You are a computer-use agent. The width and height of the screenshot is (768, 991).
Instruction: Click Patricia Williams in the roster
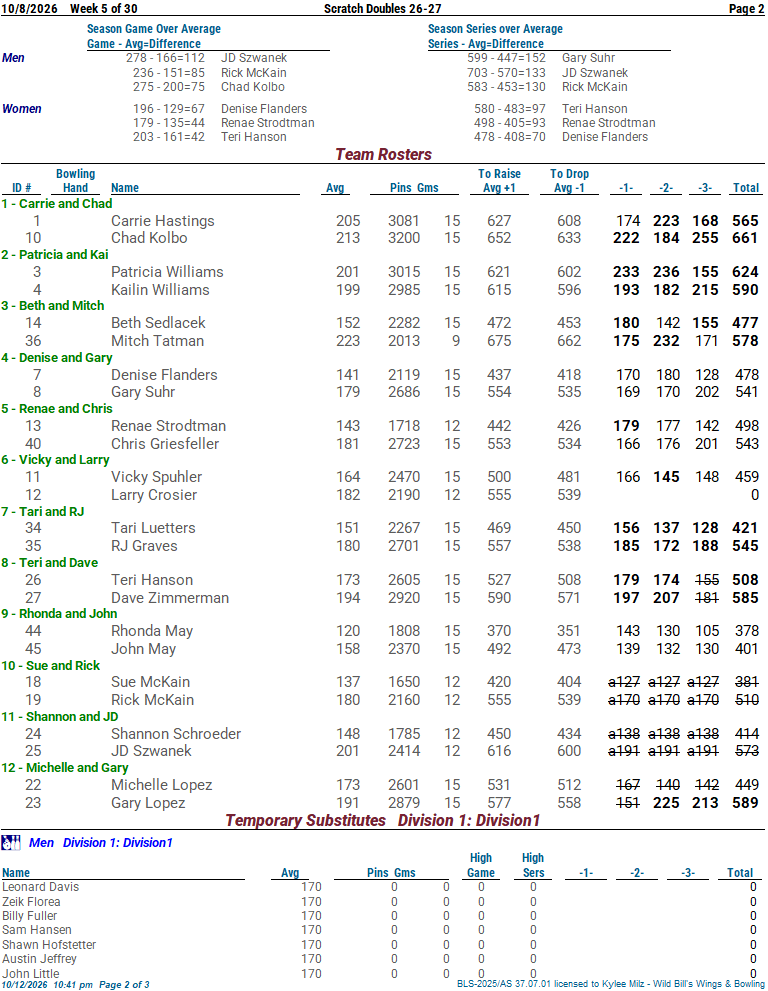click(x=167, y=272)
